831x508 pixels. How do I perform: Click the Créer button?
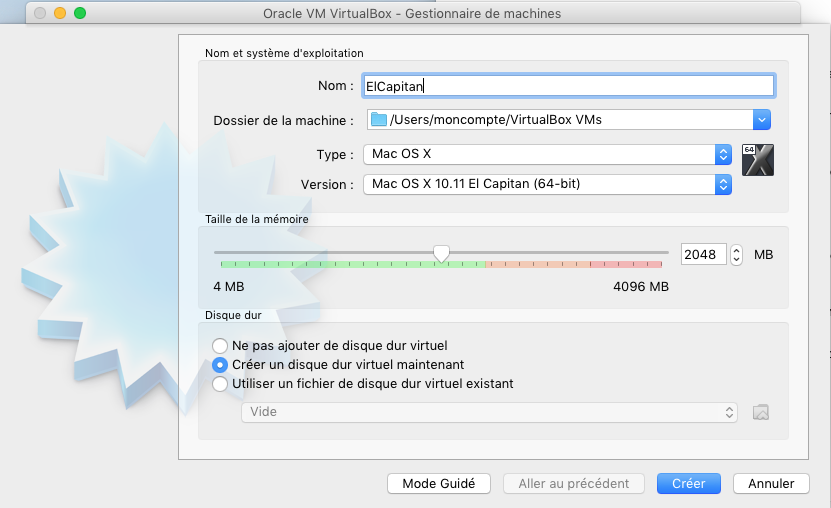click(x=688, y=484)
